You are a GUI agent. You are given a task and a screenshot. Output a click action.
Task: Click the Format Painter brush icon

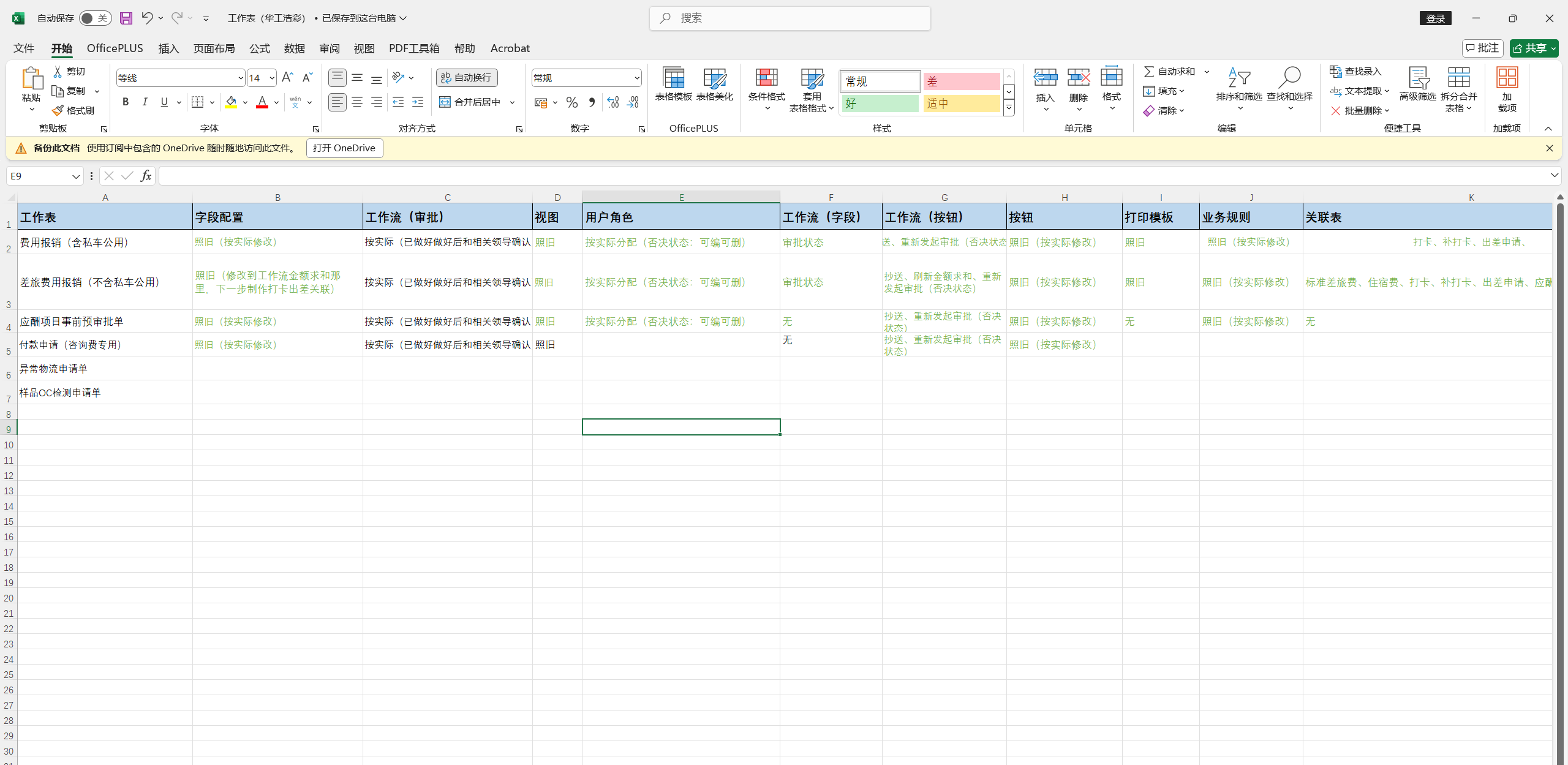[58, 110]
